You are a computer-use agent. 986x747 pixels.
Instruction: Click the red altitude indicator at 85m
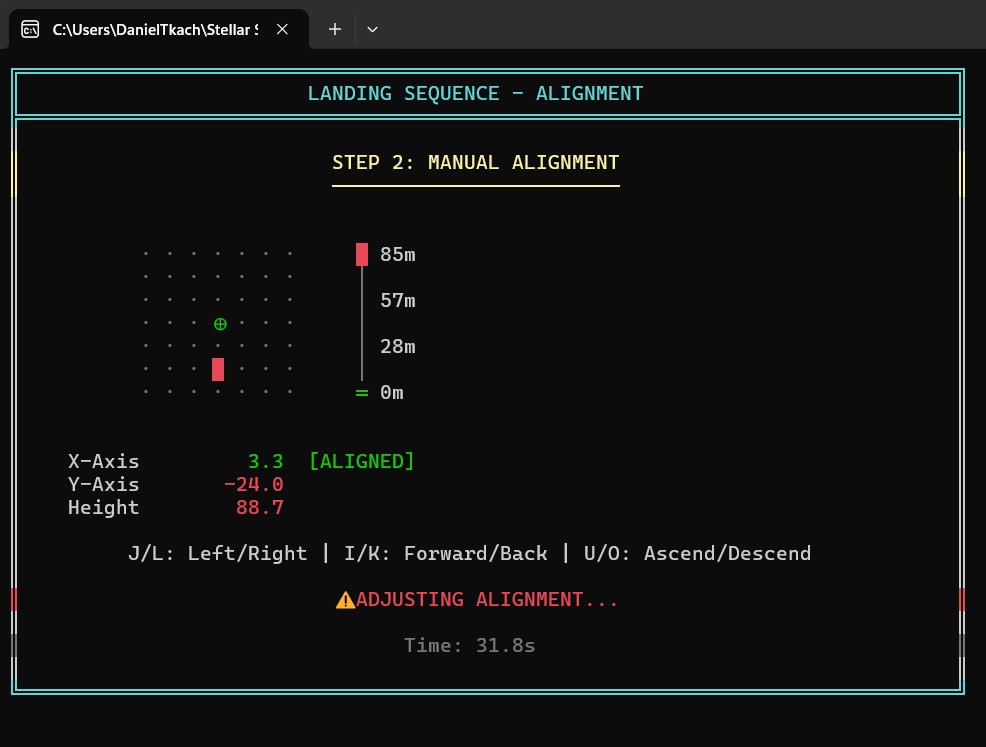click(362, 254)
